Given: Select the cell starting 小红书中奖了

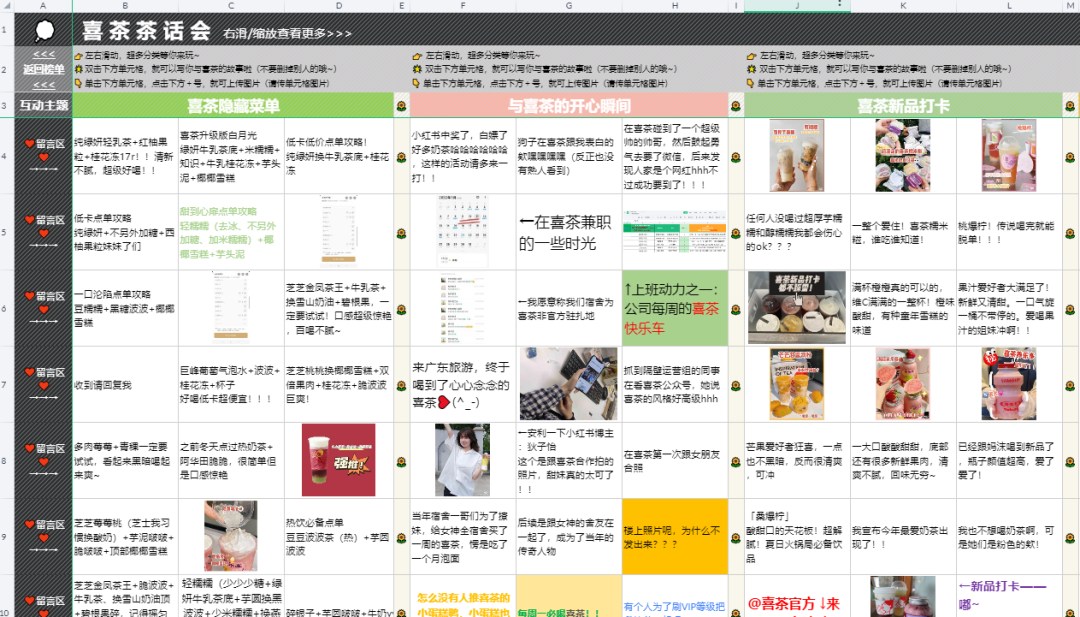Looking at the screenshot, I should (x=463, y=156).
